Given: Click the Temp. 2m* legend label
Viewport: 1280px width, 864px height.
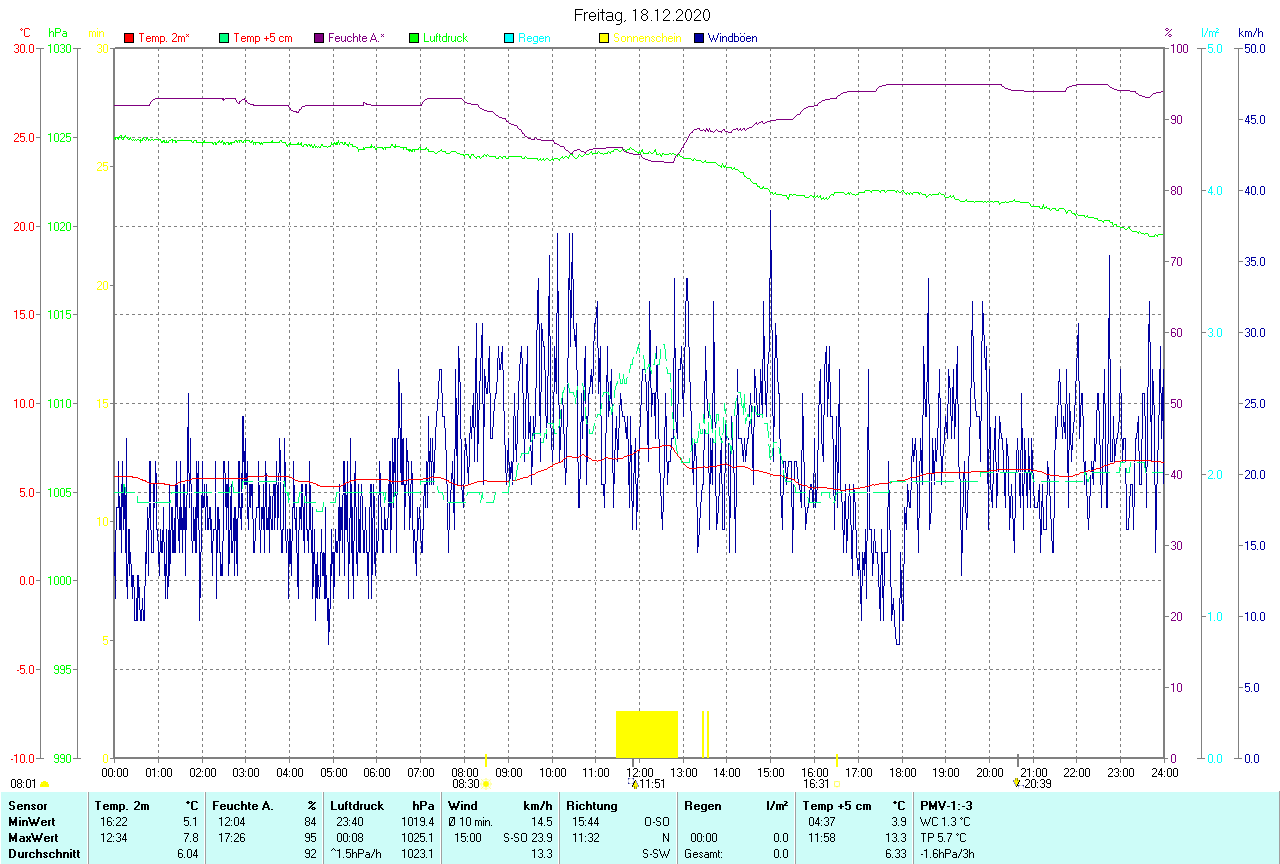Looking at the screenshot, I should click(164, 38).
